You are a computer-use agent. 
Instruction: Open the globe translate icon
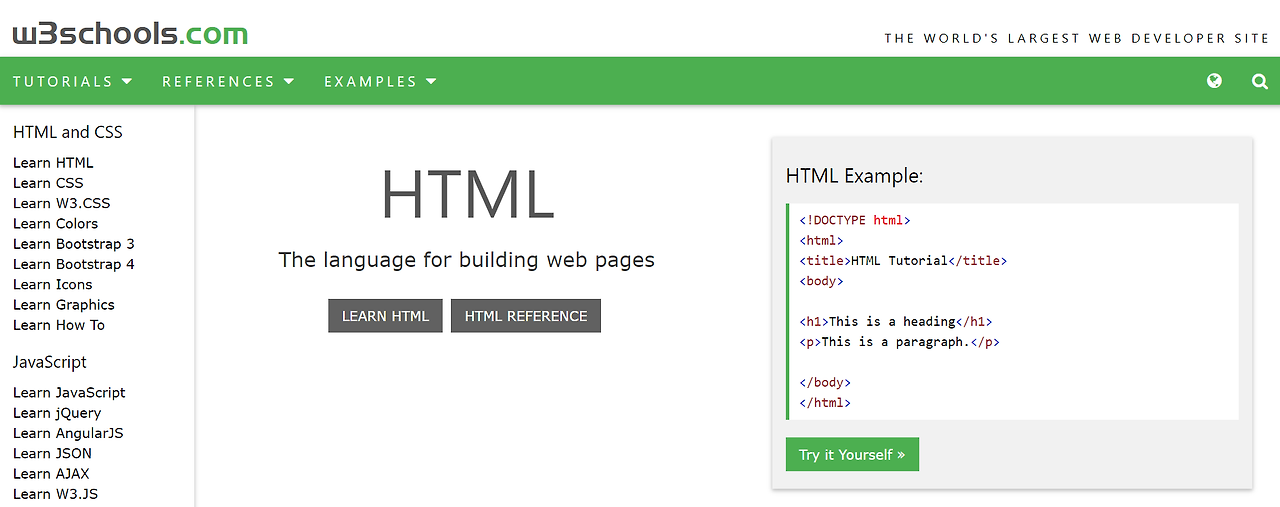[1214, 81]
